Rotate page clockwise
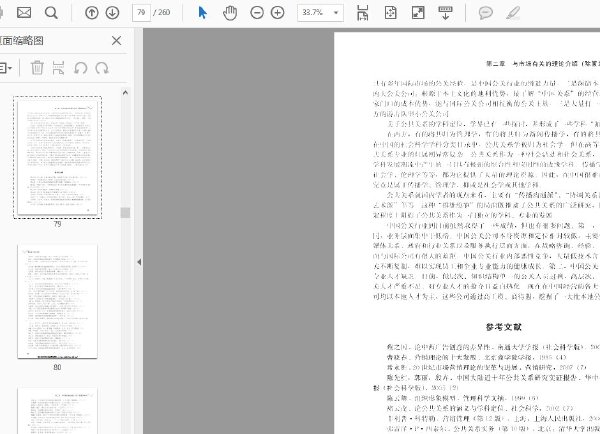This screenshot has height=434, width=600. 102,68
